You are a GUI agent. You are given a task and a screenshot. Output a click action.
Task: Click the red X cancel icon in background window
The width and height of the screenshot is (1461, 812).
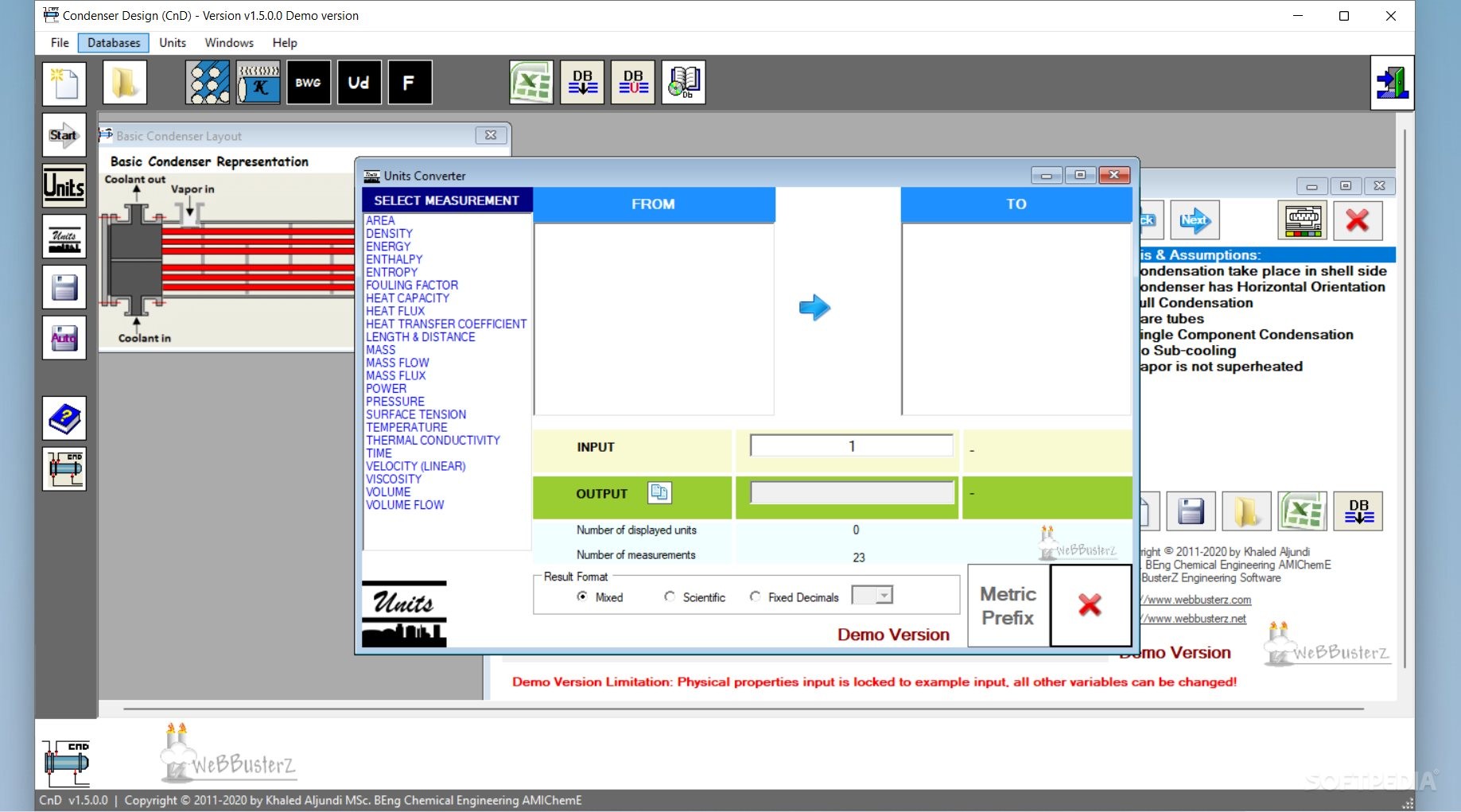pos(1358,220)
